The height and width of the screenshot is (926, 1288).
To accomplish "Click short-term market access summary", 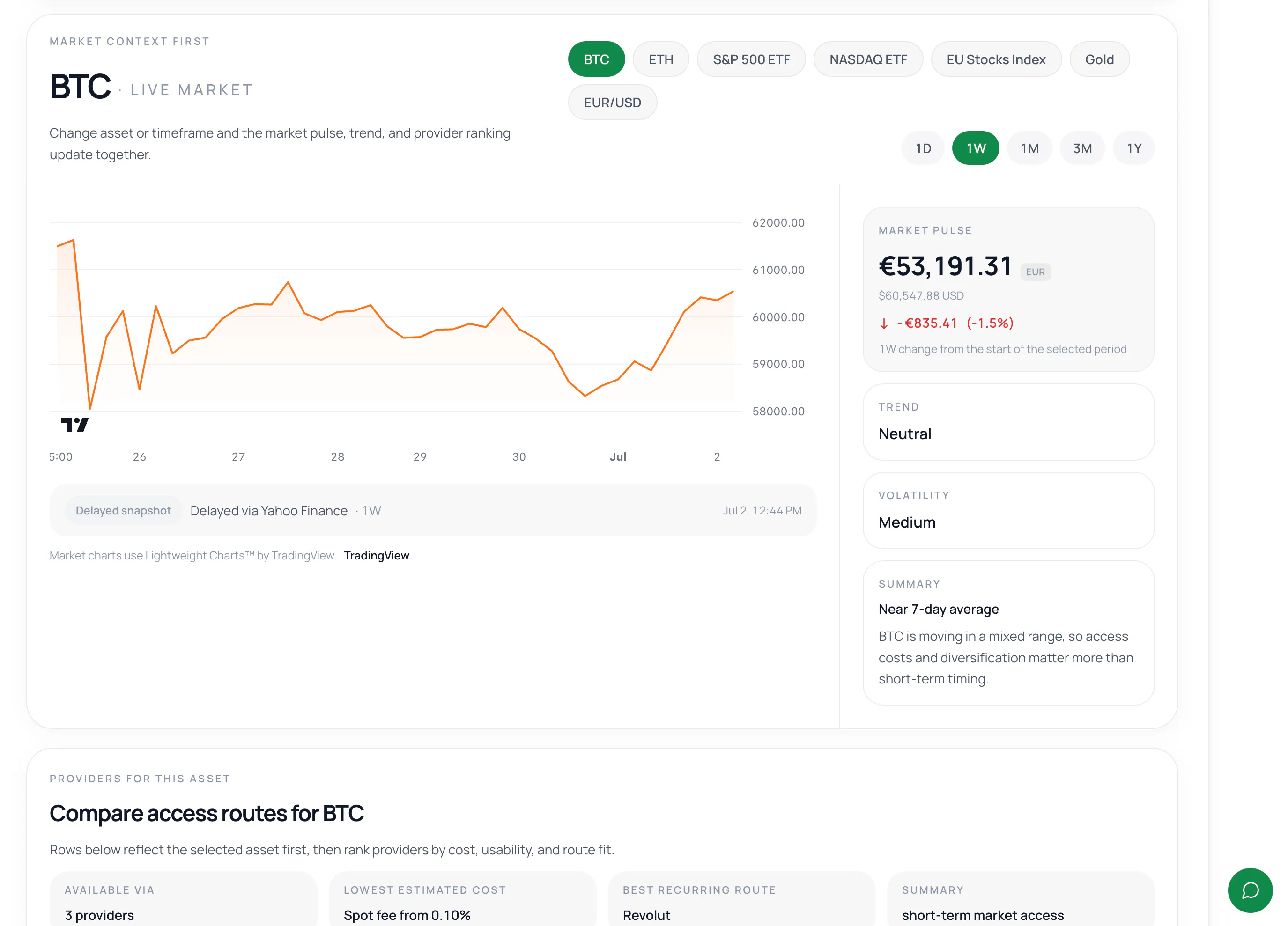I will pos(983,915).
